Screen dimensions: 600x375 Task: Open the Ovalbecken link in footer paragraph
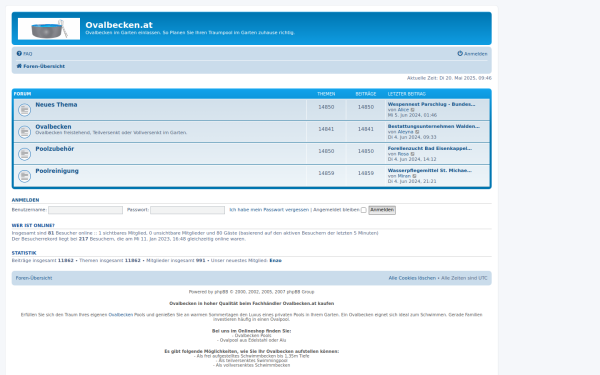[x=121, y=315]
